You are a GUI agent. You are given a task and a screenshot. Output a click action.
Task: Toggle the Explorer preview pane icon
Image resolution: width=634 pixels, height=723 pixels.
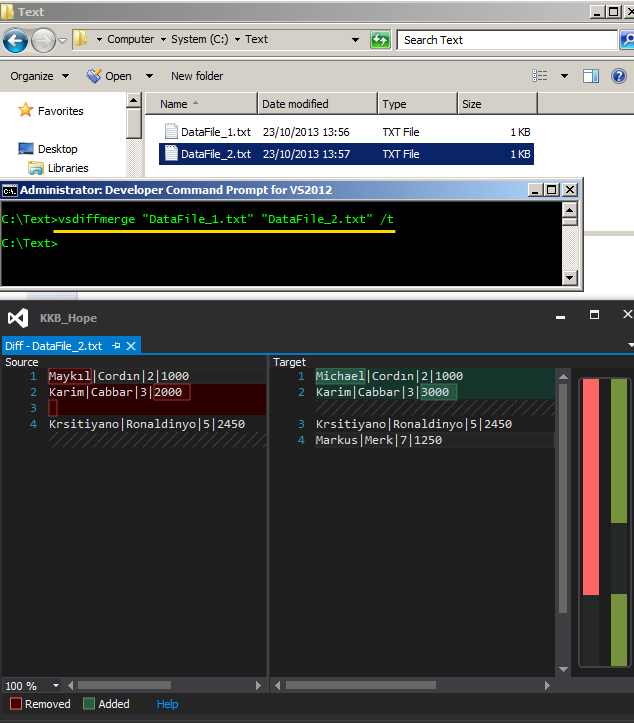pos(590,76)
